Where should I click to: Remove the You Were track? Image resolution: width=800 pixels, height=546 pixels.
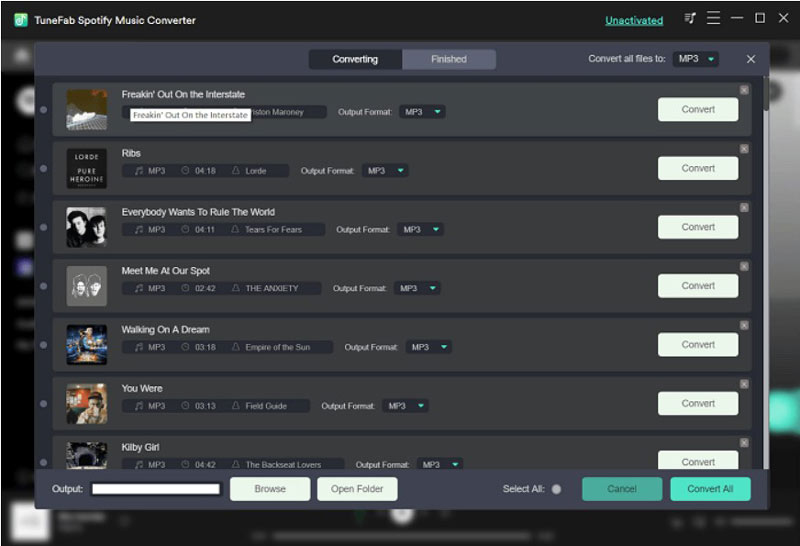pyautogui.click(x=744, y=384)
